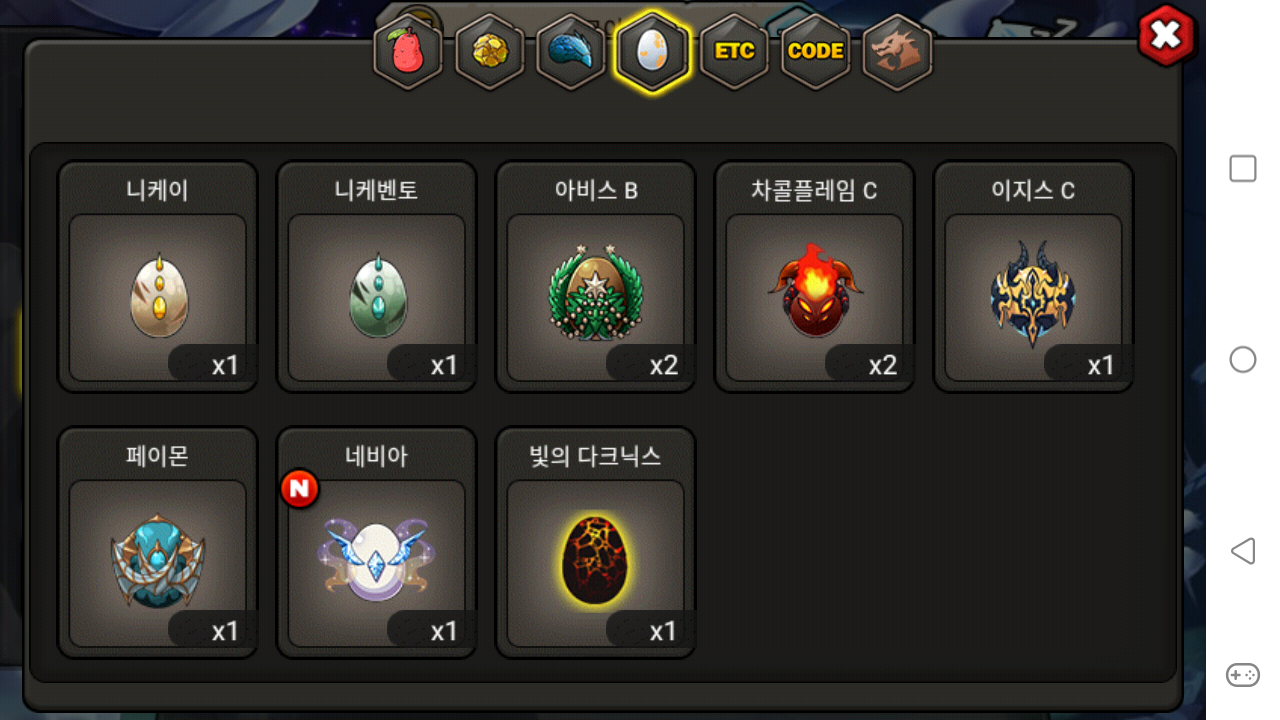Close the inventory with the red X

[x=1166, y=35]
